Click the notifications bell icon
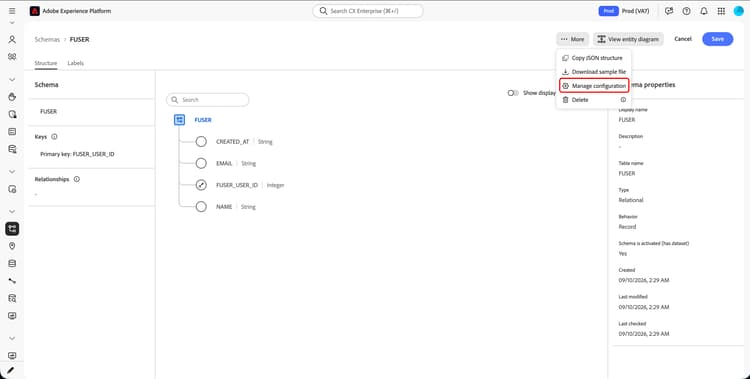The width and height of the screenshot is (750, 379). tap(704, 11)
